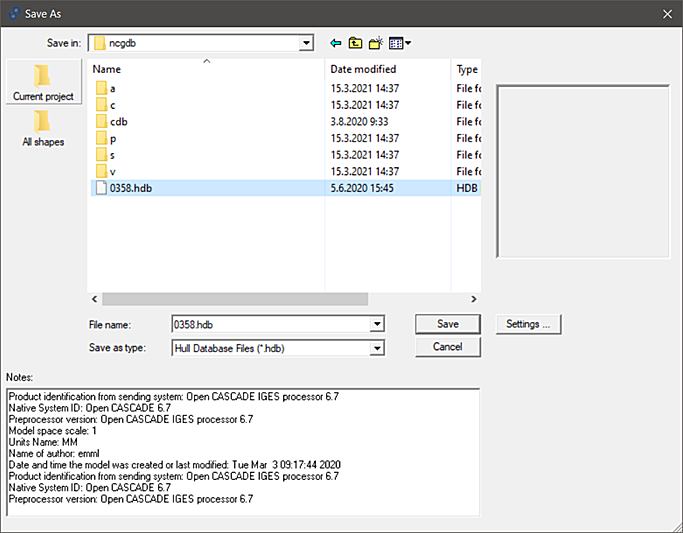Select folder 'v' in the list
This screenshot has height=533, width=683.
[x=112, y=172]
